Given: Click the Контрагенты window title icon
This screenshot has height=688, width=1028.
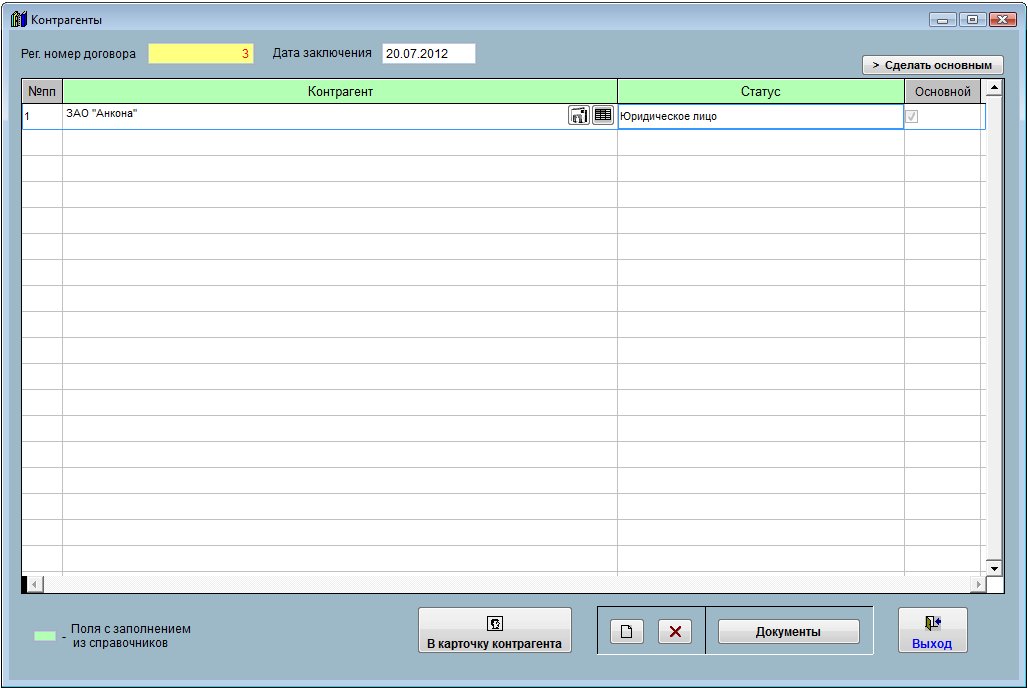Looking at the screenshot, I should click(x=18, y=19).
